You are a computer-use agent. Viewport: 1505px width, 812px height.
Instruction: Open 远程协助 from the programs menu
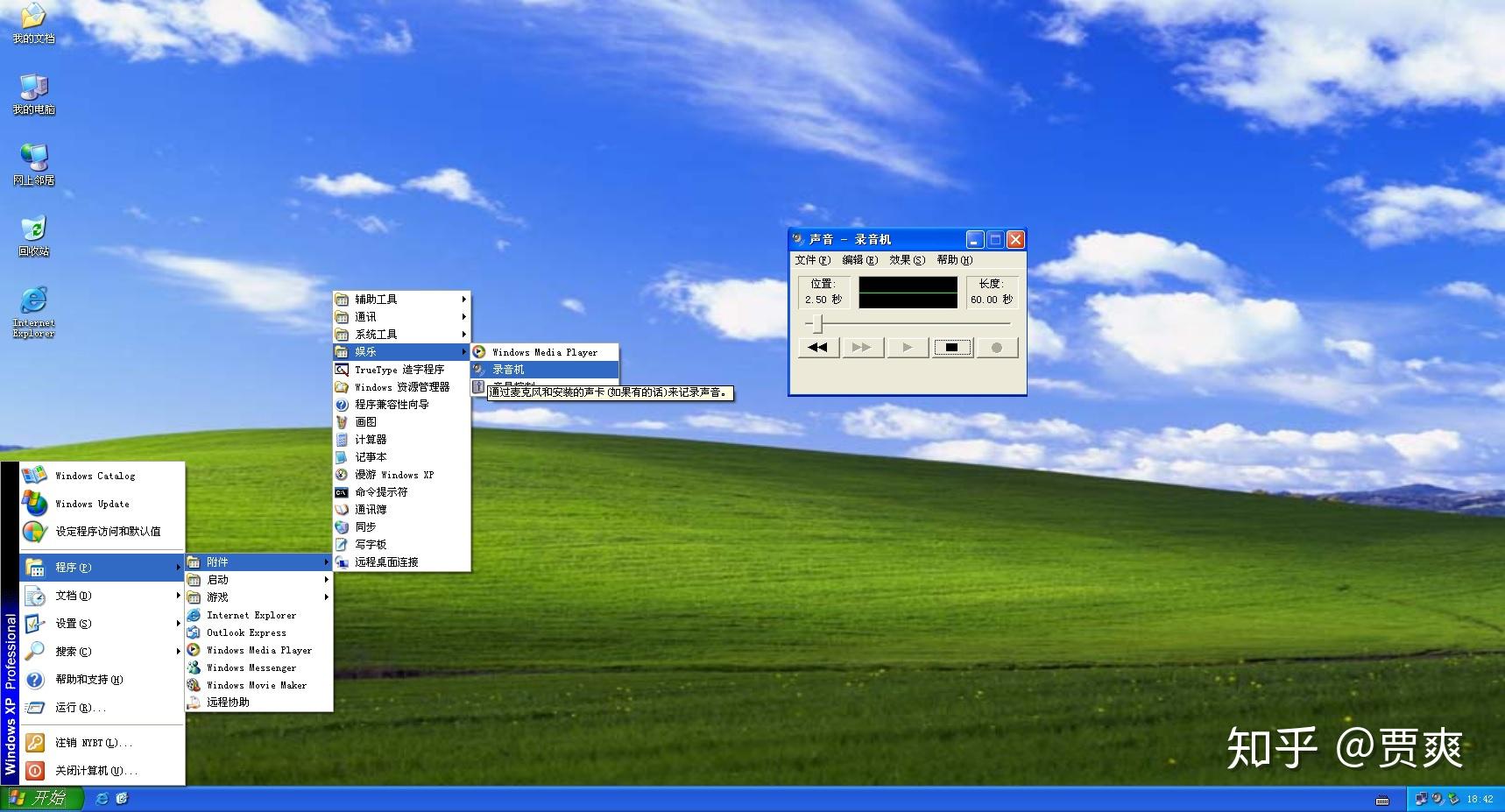tap(258, 703)
